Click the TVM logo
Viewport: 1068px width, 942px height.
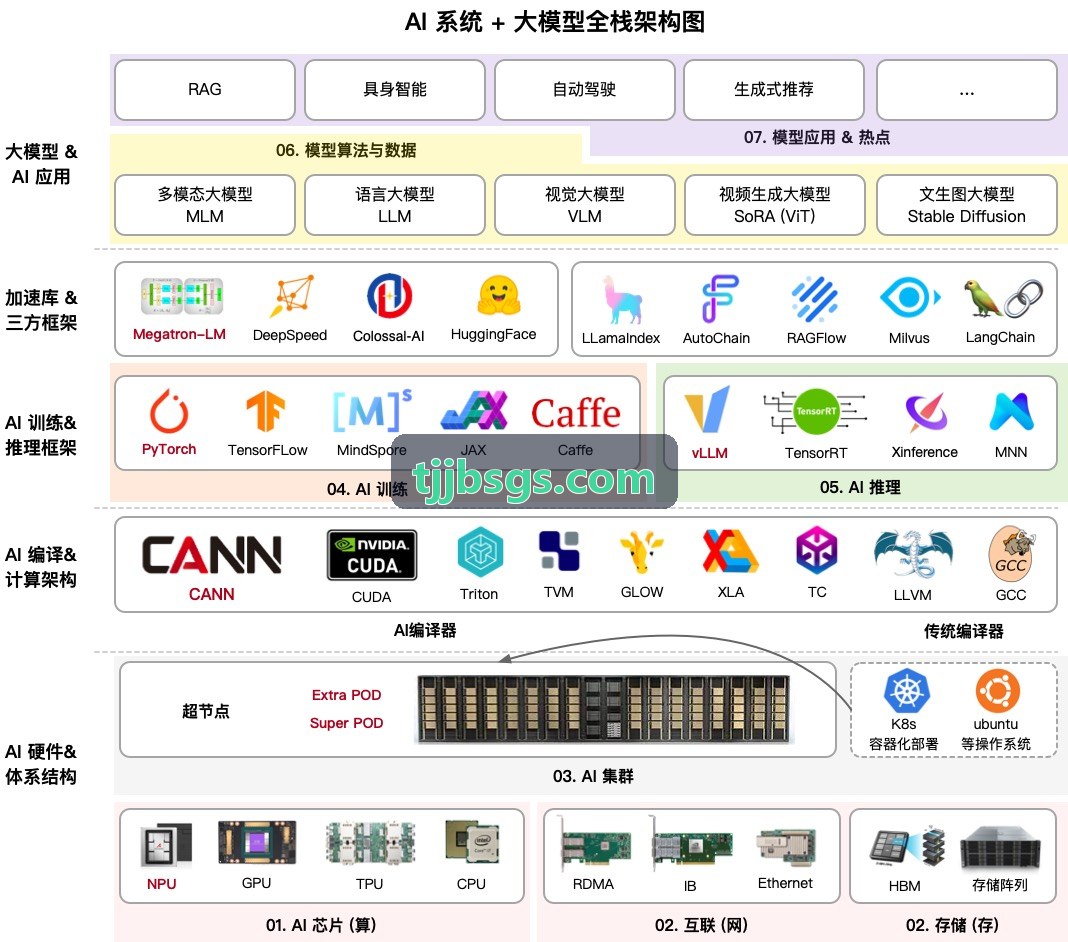tap(559, 551)
